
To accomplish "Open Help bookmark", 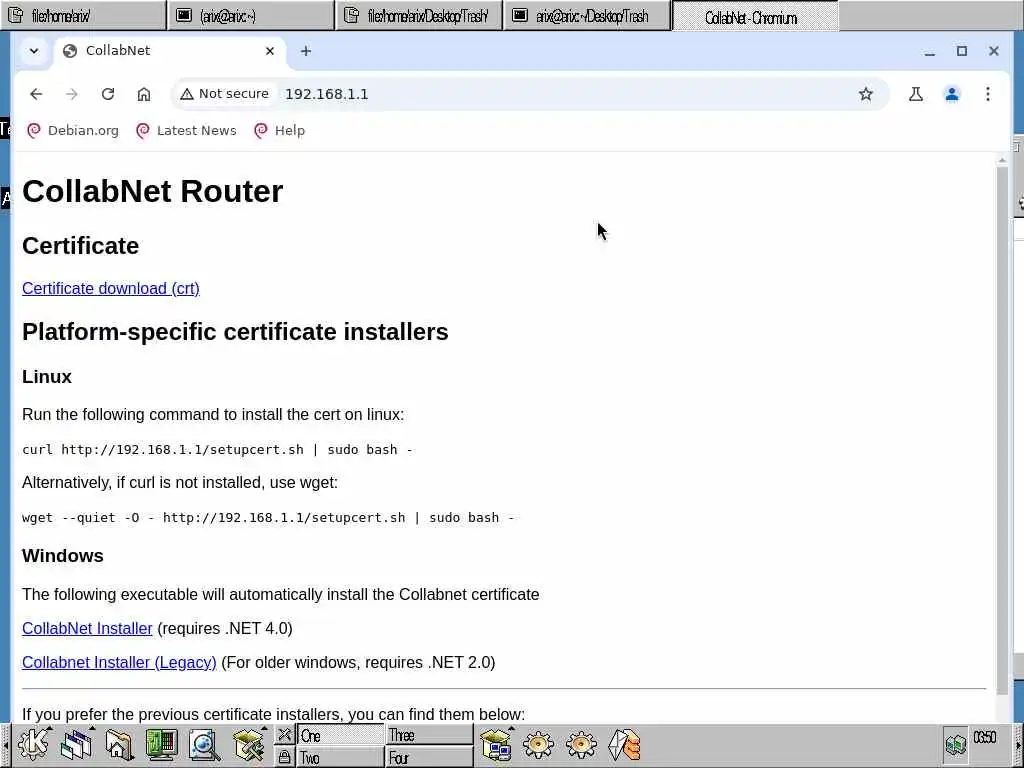I will [x=280, y=131].
